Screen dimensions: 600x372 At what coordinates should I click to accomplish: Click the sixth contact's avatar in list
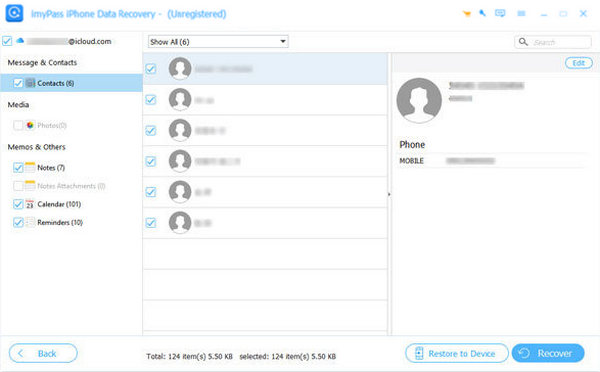pyautogui.click(x=180, y=223)
